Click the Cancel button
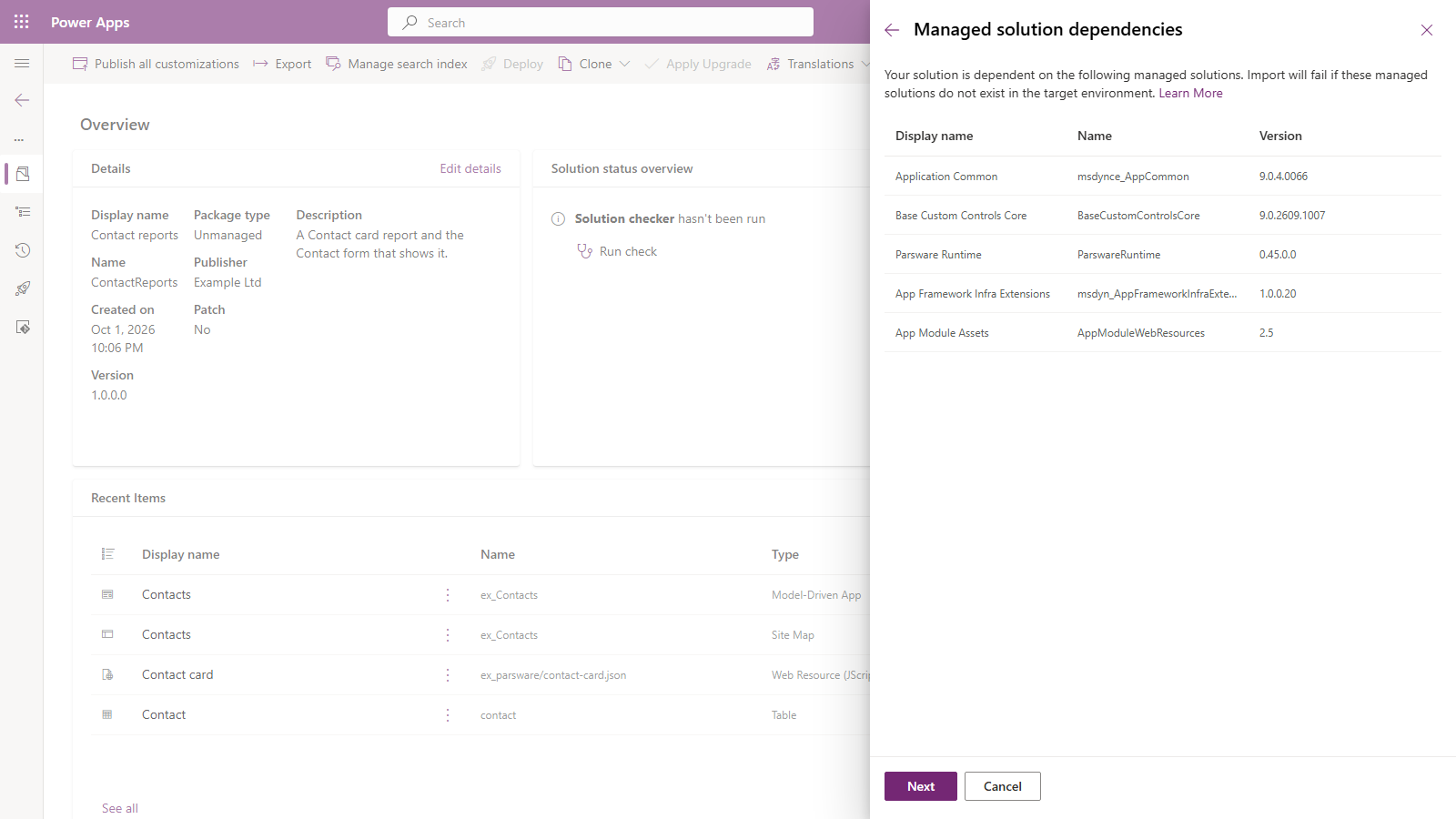The image size is (1456, 819). tap(1003, 786)
